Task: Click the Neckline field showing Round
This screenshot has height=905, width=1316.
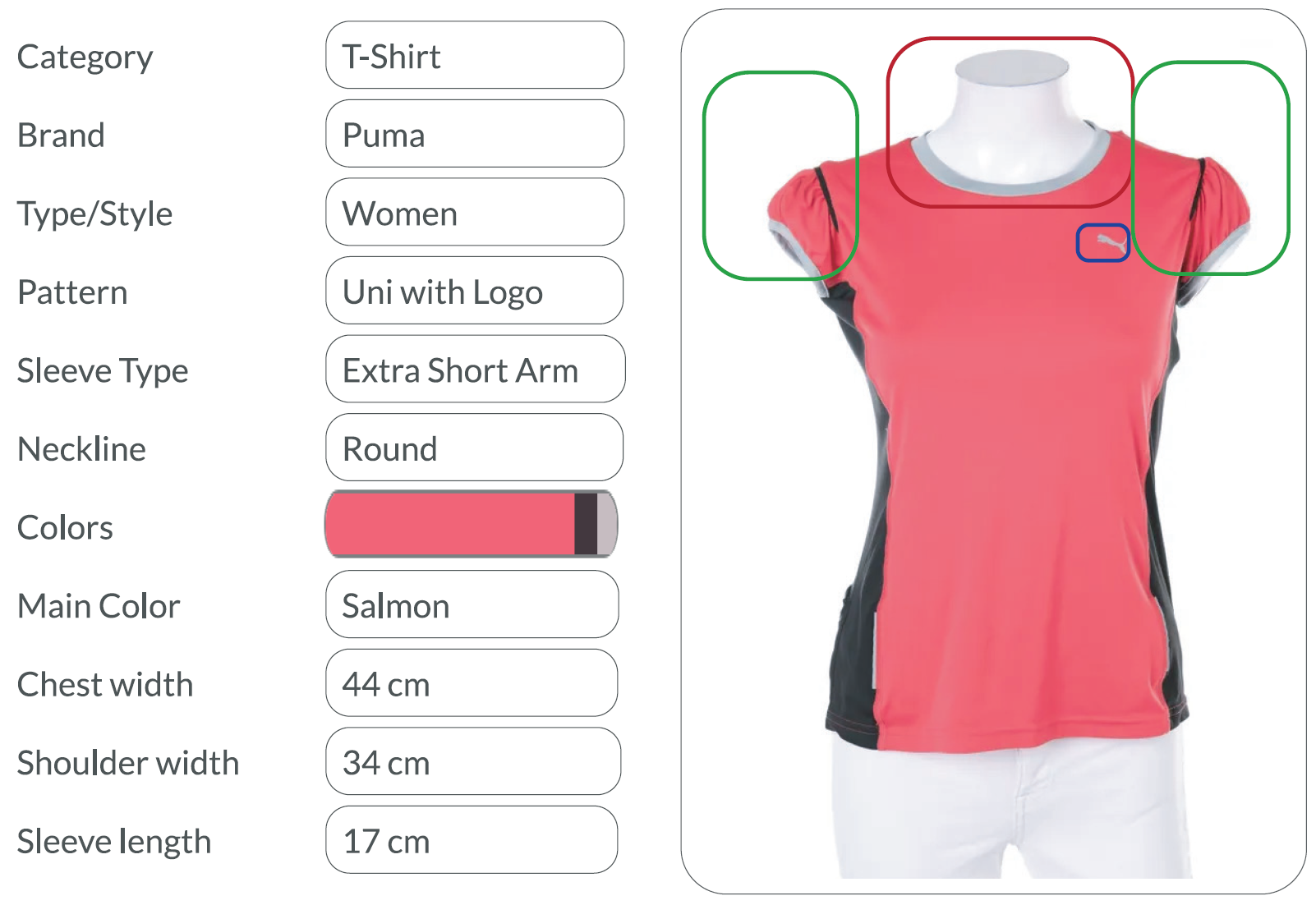Action: [475, 448]
